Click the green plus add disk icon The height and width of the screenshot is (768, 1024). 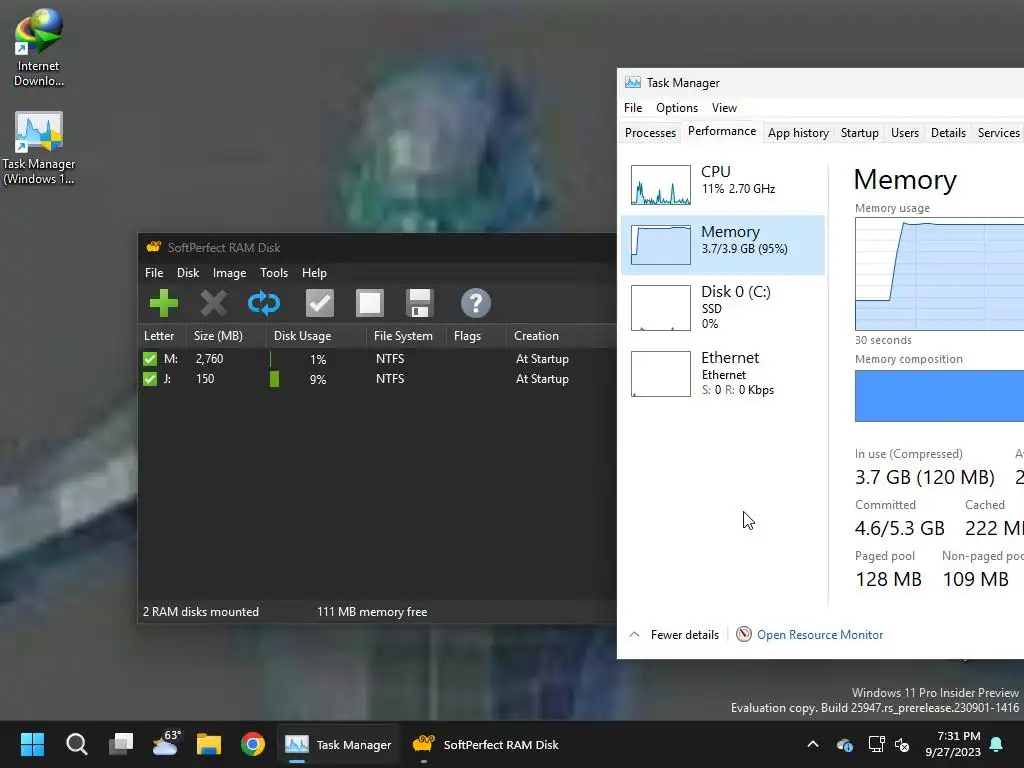pos(163,303)
